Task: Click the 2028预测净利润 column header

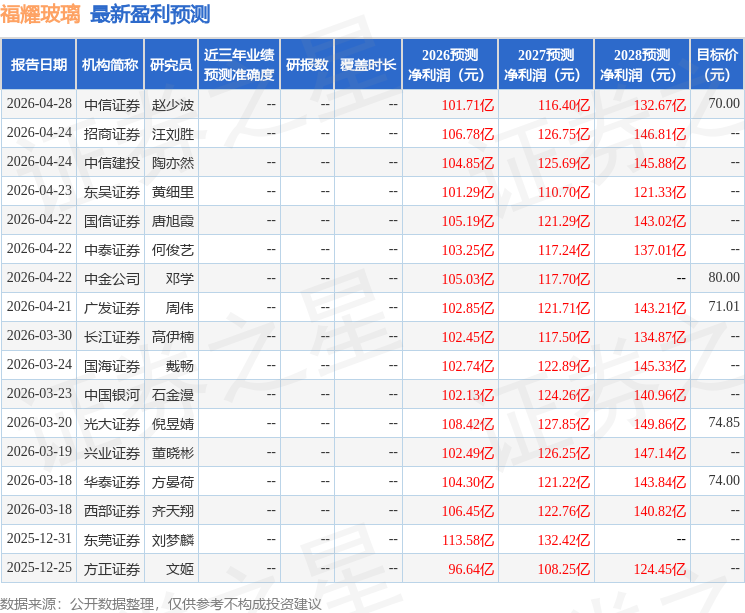Action: pyautogui.click(x=642, y=64)
